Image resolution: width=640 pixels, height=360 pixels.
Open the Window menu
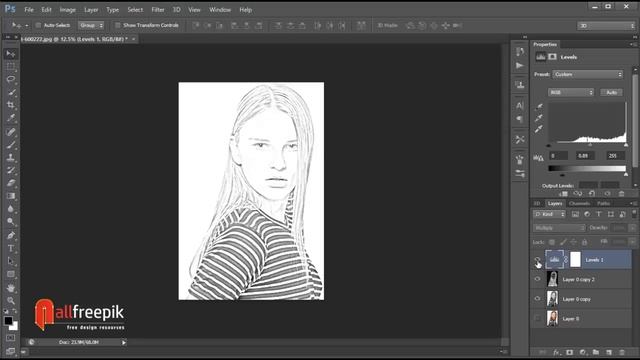click(220, 10)
